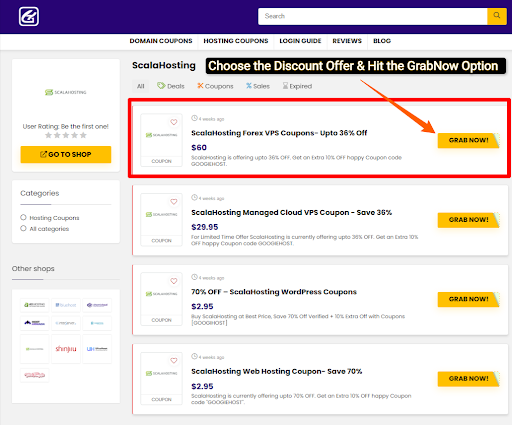Open 70% OFF ScalaHosting WordPress Coupons title

click(x=274, y=292)
